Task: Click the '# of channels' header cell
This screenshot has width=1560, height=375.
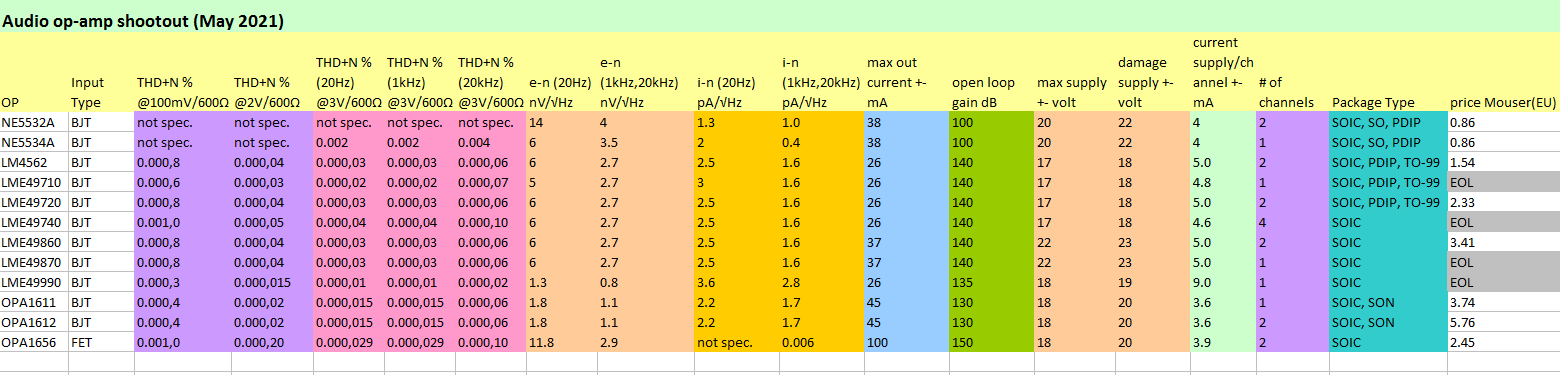Action: (1292, 71)
